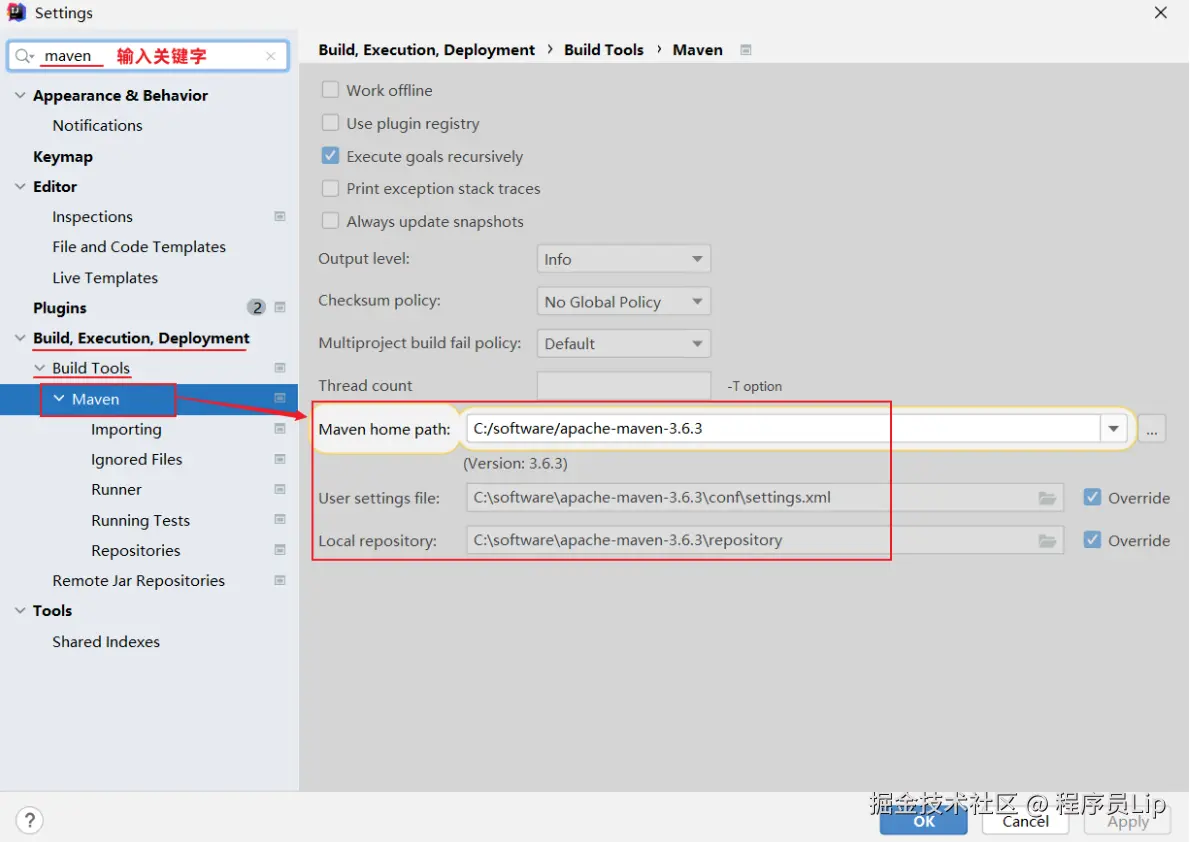The height and width of the screenshot is (842, 1190).
Task: Open the Output level dropdown
Action: [623, 259]
